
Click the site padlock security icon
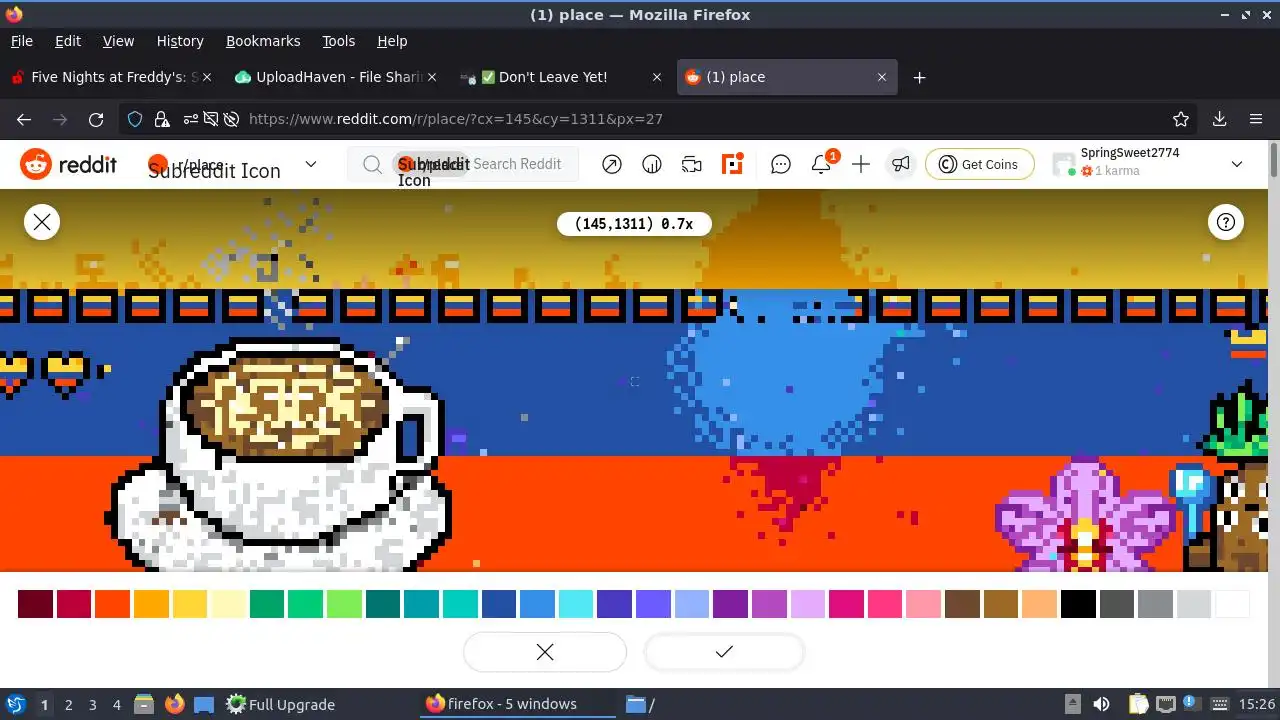click(162, 119)
